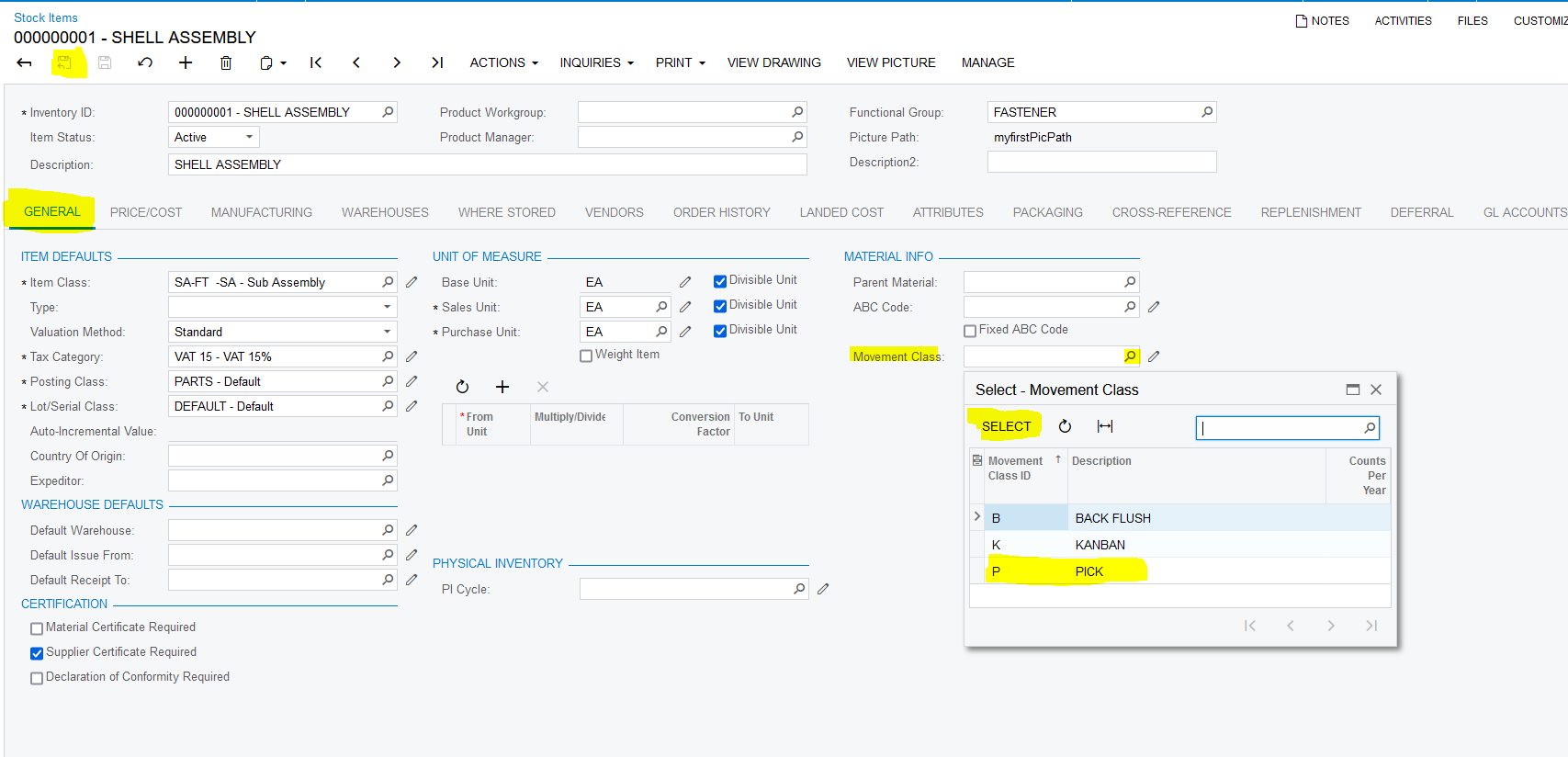
Task: Click the Delete trash can icon
Action: 226,62
